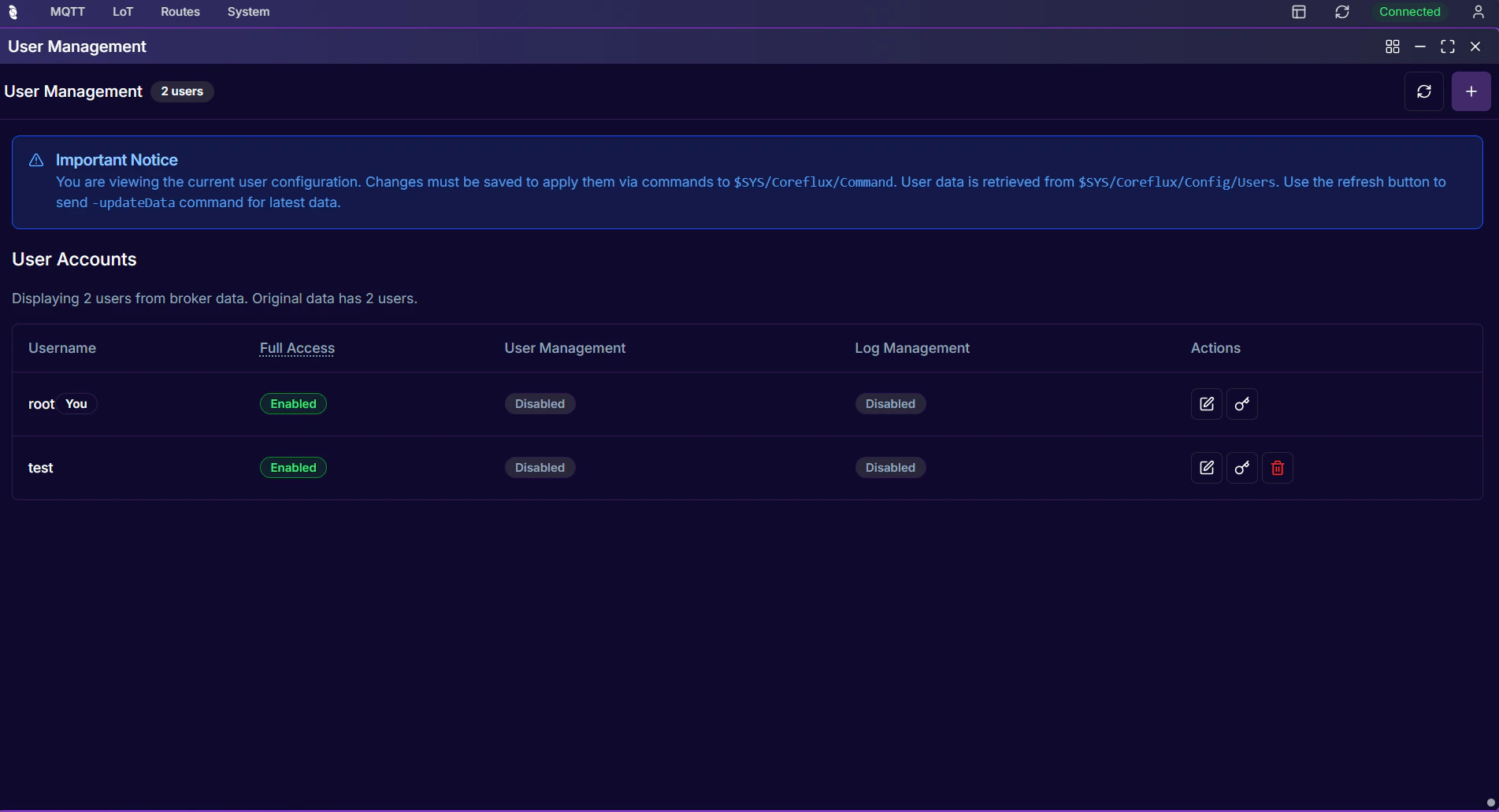Add a new user with the plus icon
This screenshot has width=1499, height=812.
coord(1471,91)
